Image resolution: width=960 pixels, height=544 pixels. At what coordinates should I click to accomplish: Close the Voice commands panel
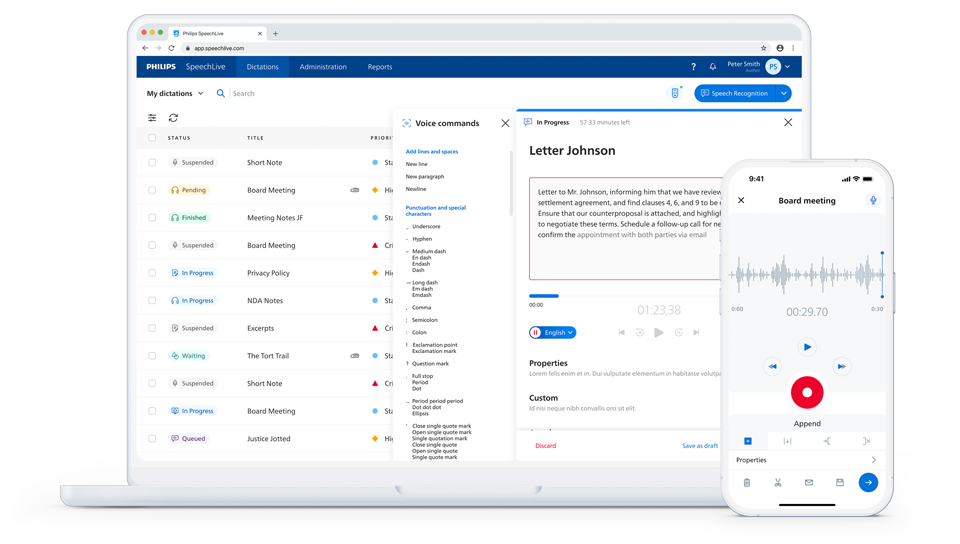505,123
